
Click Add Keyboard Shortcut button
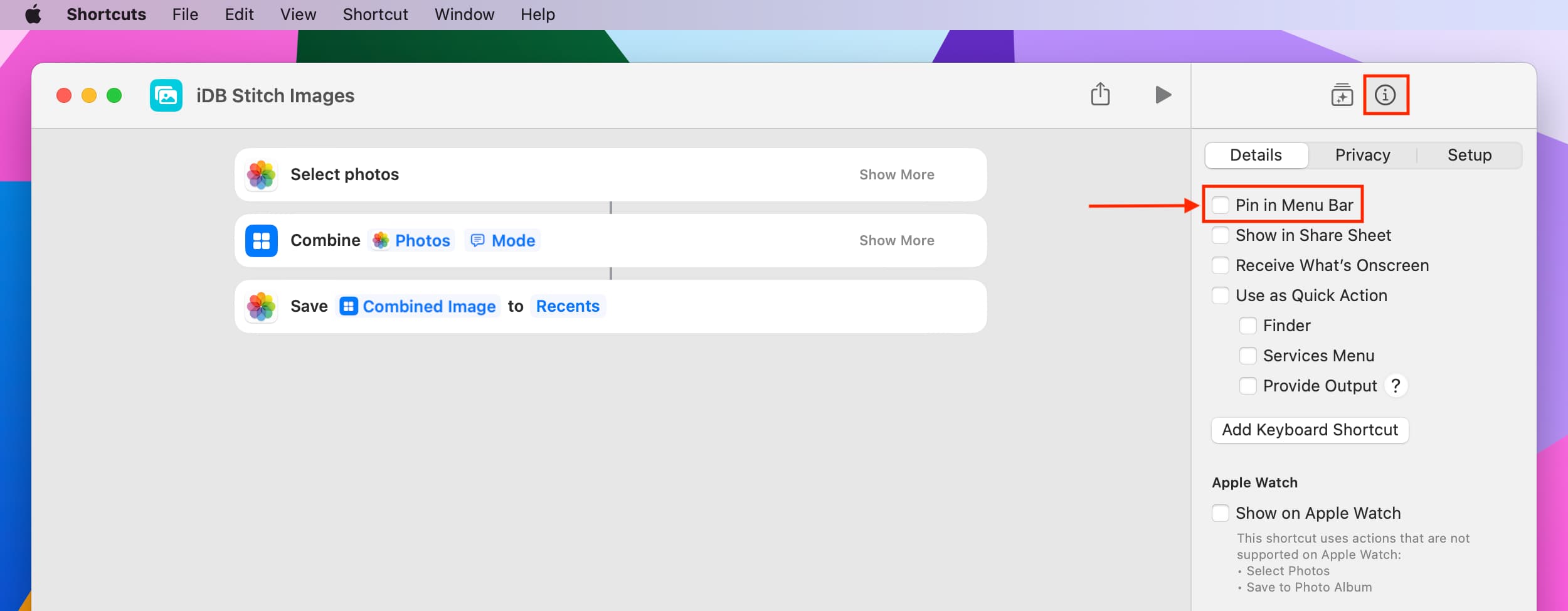(x=1310, y=430)
